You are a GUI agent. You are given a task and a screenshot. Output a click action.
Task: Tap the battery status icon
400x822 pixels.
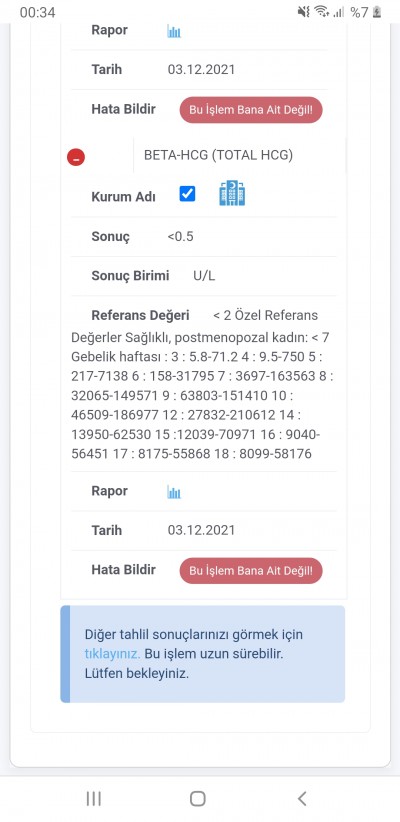click(x=377, y=12)
